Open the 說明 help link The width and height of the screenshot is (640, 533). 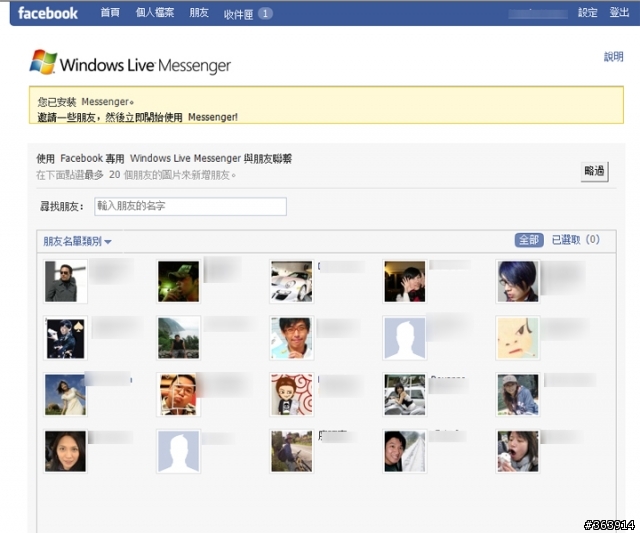(613, 56)
